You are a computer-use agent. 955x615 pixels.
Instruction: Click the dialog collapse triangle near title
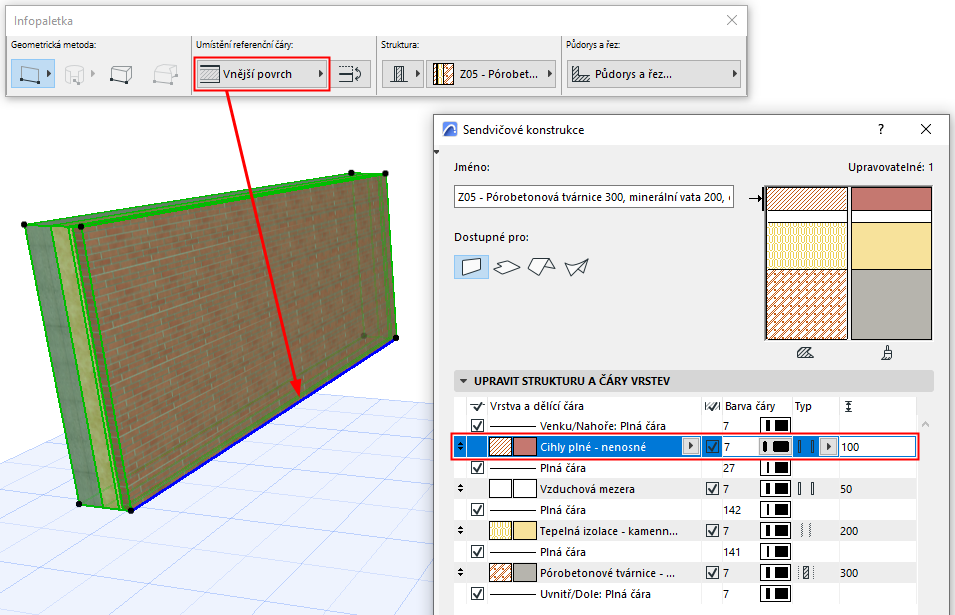[437, 152]
